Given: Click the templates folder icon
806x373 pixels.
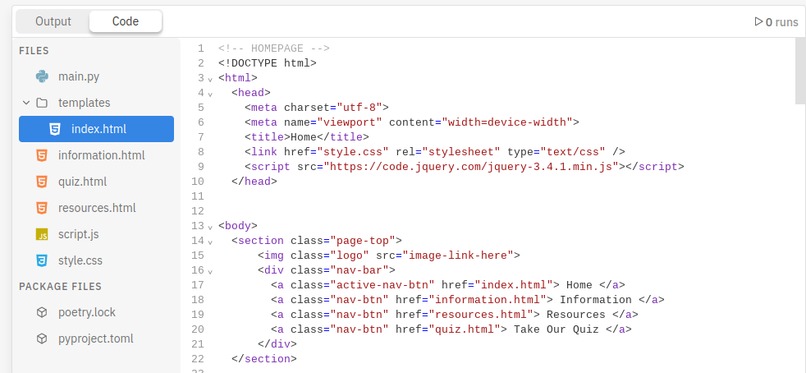Looking at the screenshot, I should coord(42,103).
